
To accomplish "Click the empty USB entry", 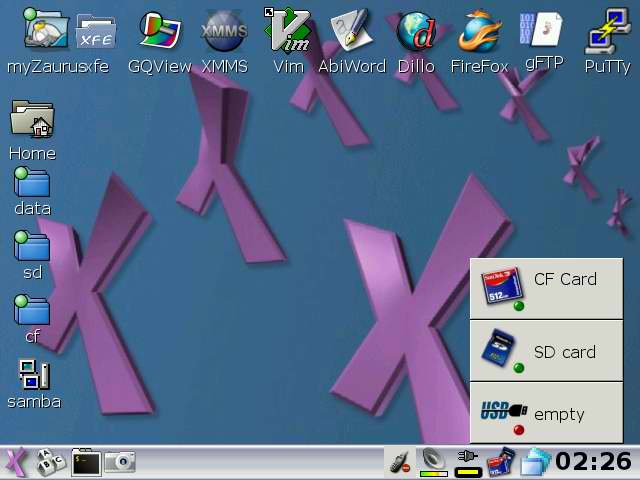I will click(x=546, y=413).
